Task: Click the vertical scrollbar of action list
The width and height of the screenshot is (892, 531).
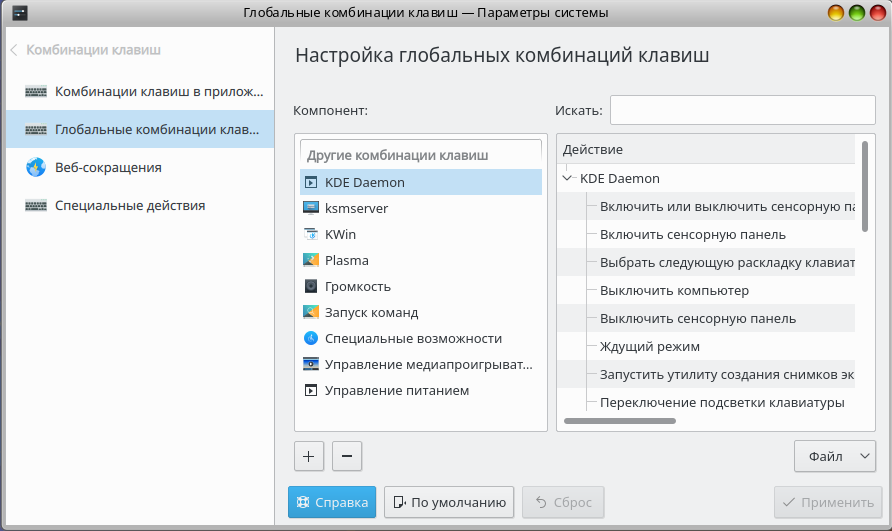Action: pos(865,186)
